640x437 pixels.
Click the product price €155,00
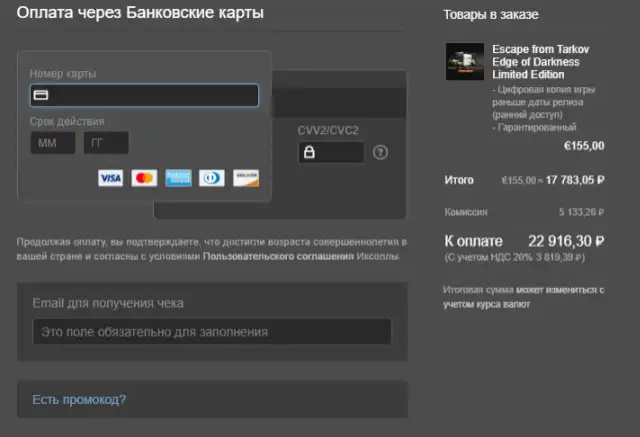tap(584, 146)
